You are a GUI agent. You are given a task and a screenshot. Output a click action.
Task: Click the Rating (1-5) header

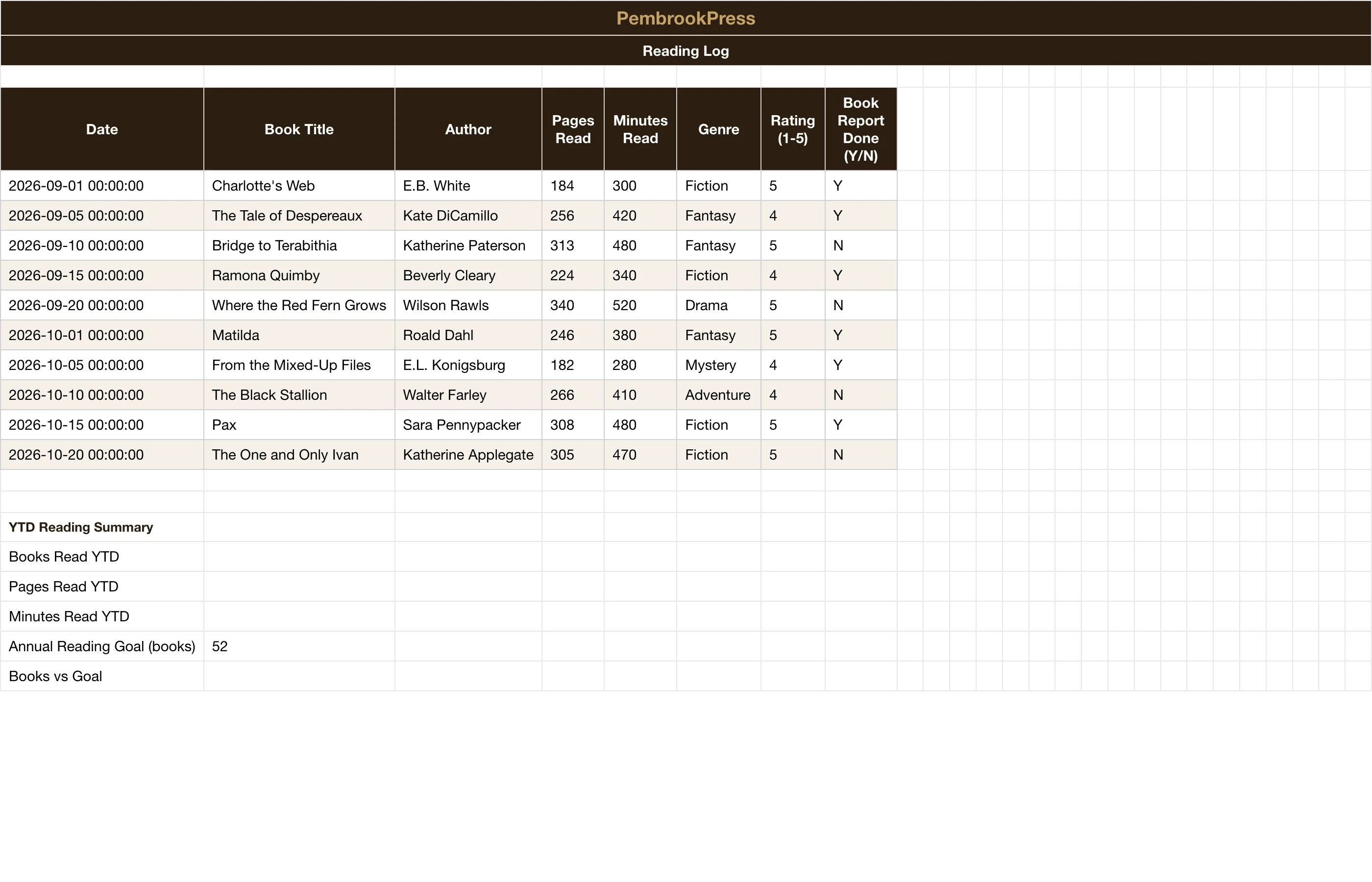792,129
